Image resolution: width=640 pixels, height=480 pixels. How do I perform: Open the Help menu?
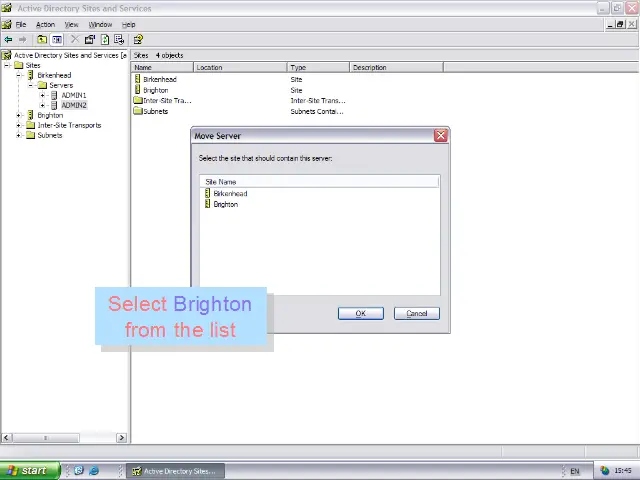pos(129,24)
